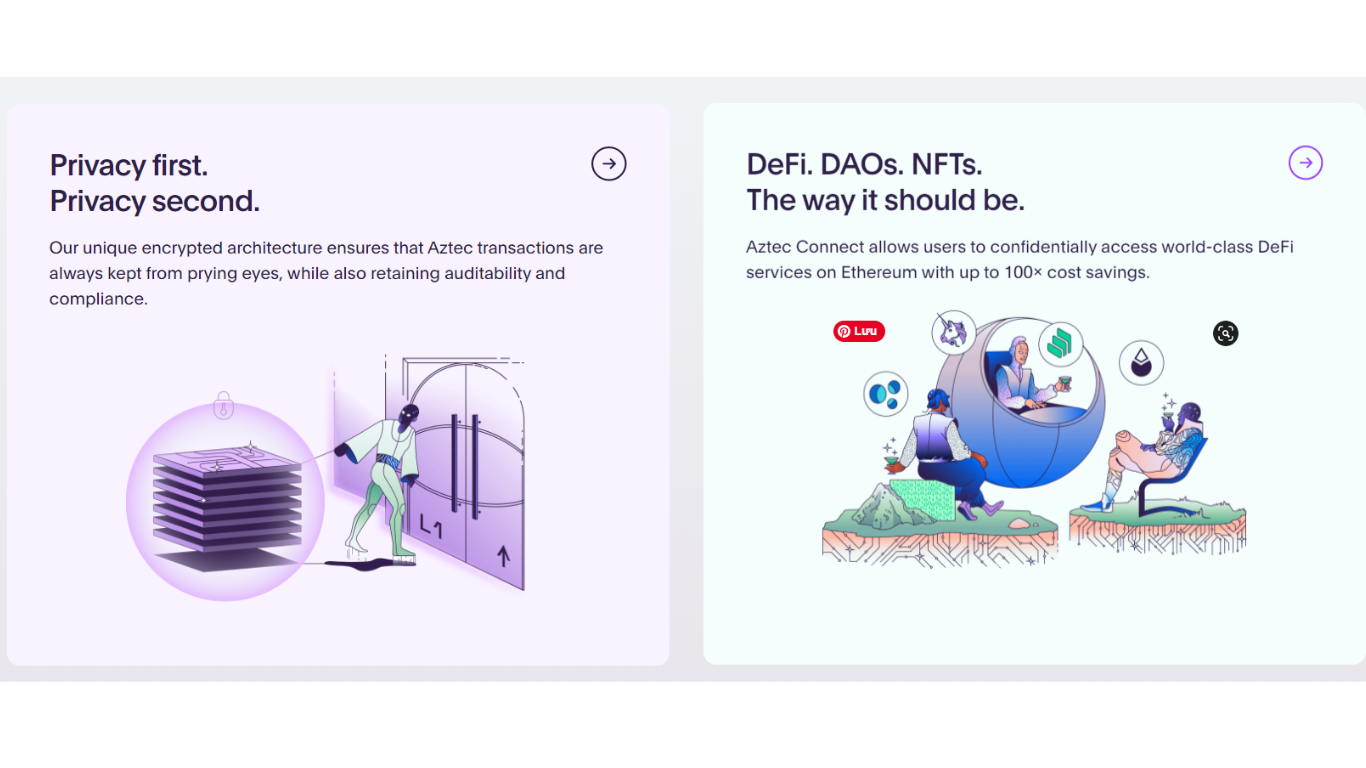Click the stacked layers sphere illustration
The image size is (1366, 768).
point(225,502)
